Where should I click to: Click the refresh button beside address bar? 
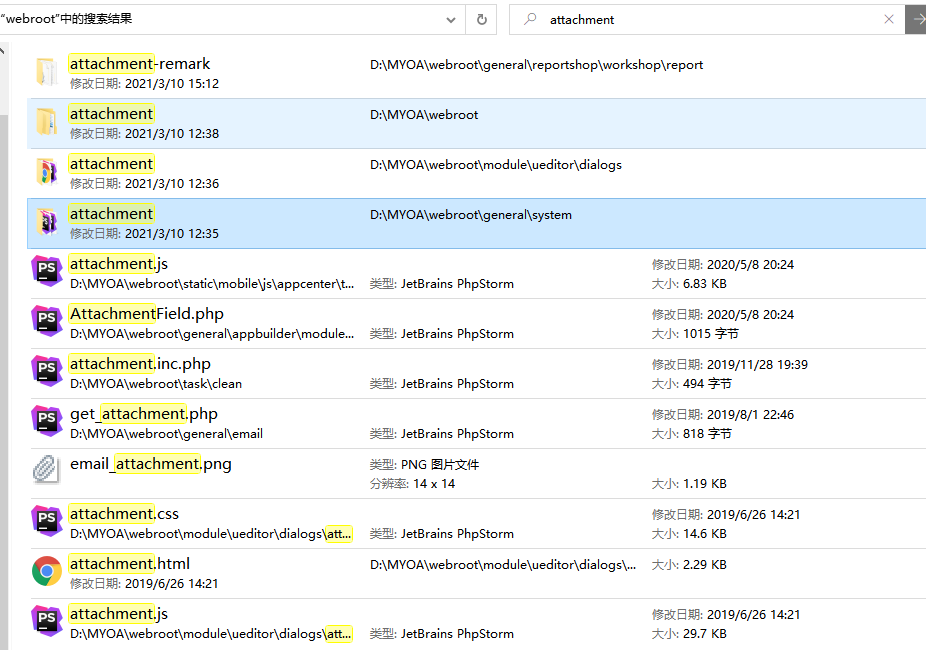pos(482,19)
